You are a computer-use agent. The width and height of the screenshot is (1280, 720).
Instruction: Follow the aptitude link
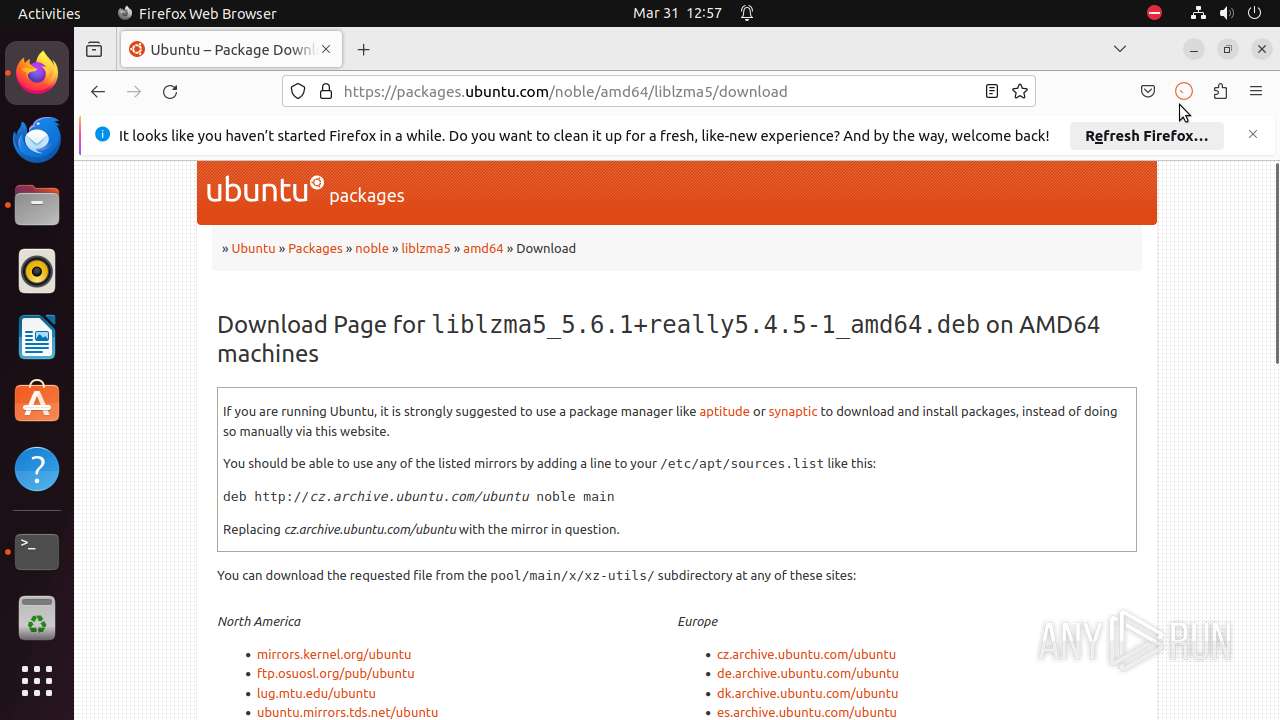coord(724,411)
